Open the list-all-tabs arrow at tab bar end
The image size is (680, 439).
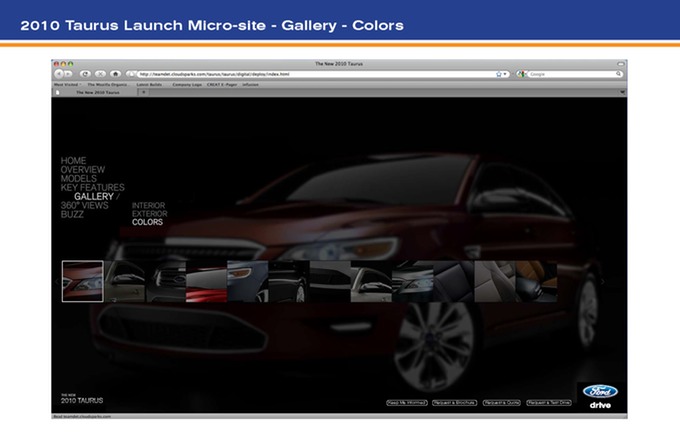(622, 92)
